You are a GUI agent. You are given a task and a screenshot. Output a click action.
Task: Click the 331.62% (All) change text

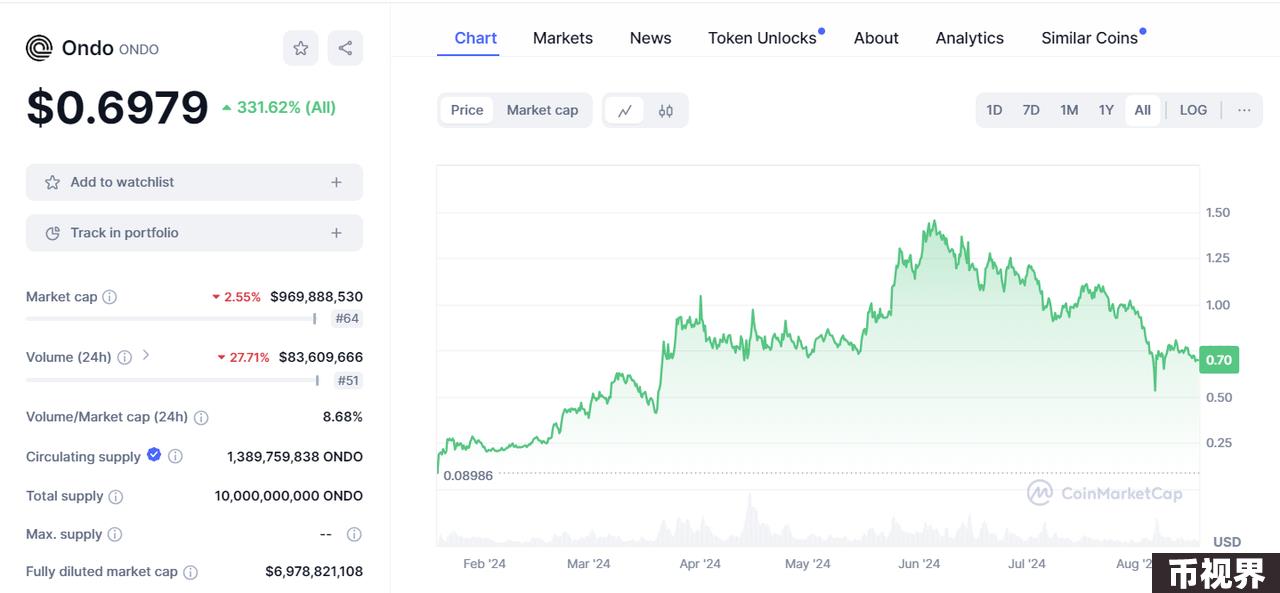286,107
